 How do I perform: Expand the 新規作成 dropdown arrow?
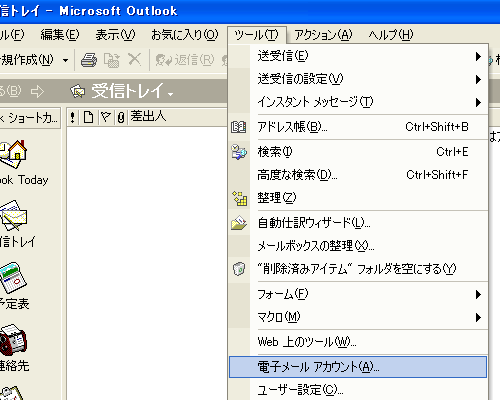point(65,61)
